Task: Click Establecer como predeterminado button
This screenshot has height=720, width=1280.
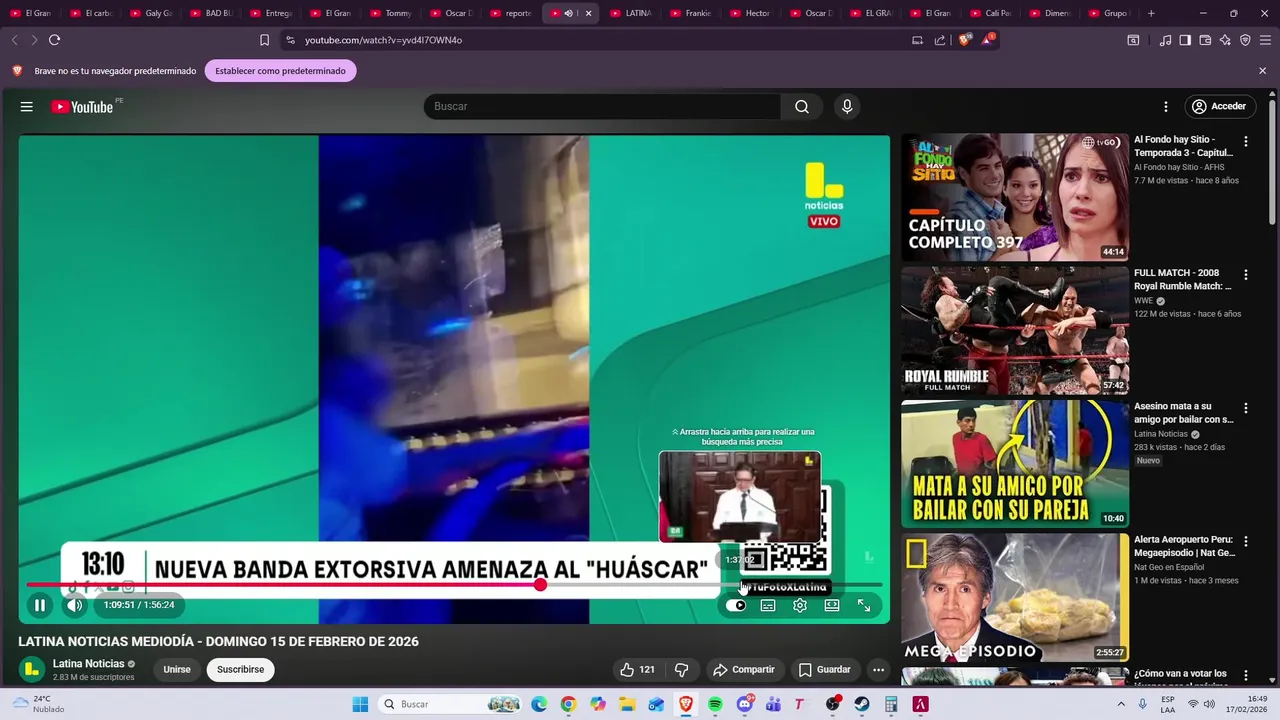Action: [280, 71]
